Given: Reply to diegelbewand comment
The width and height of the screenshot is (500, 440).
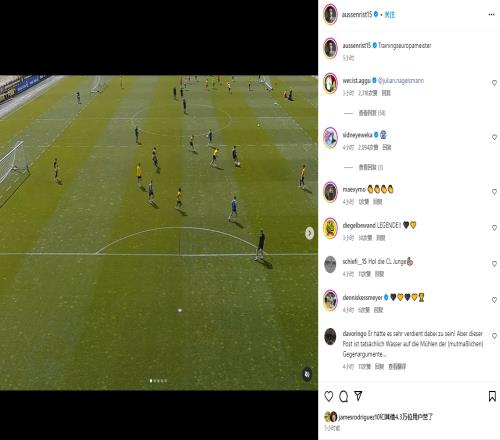Looking at the screenshot, I should 380,238.
